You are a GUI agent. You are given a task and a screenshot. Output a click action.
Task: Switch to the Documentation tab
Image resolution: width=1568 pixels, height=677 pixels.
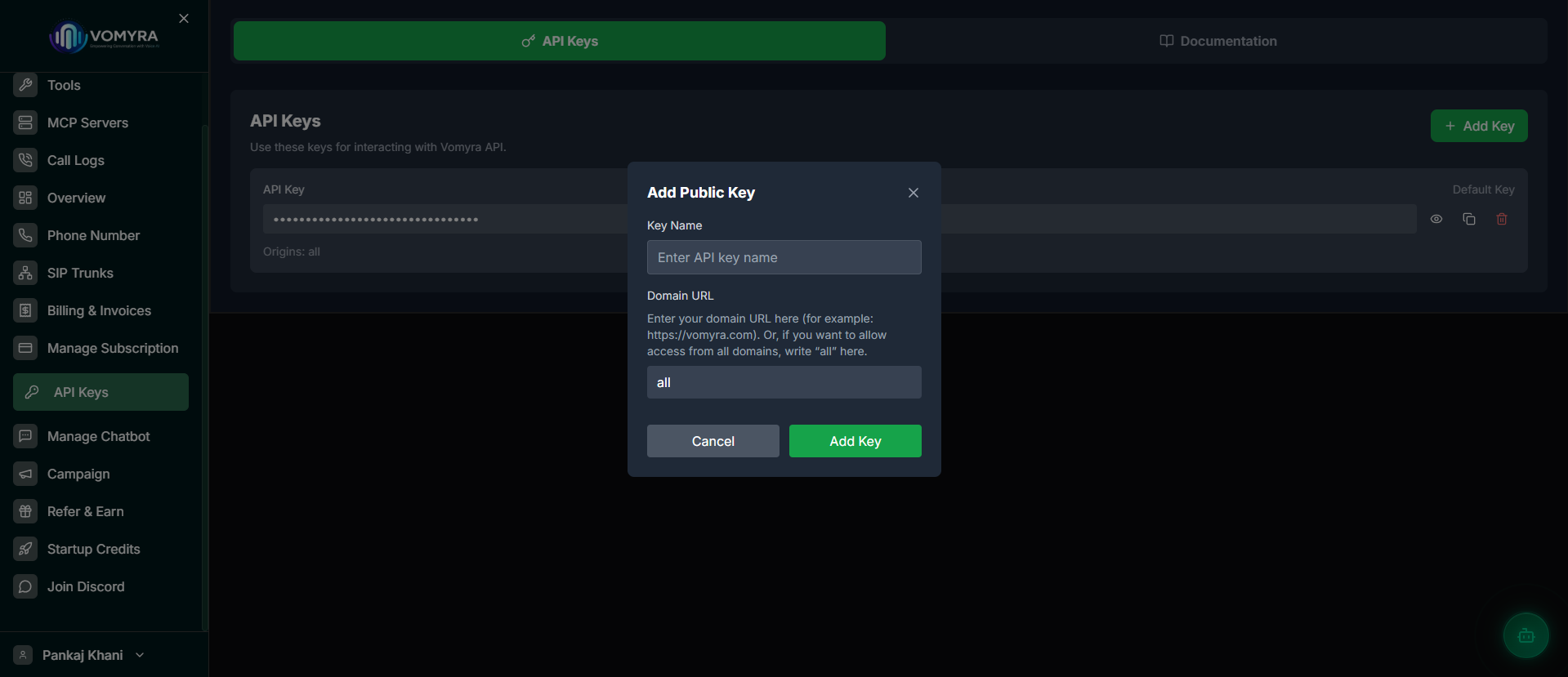click(x=1217, y=41)
